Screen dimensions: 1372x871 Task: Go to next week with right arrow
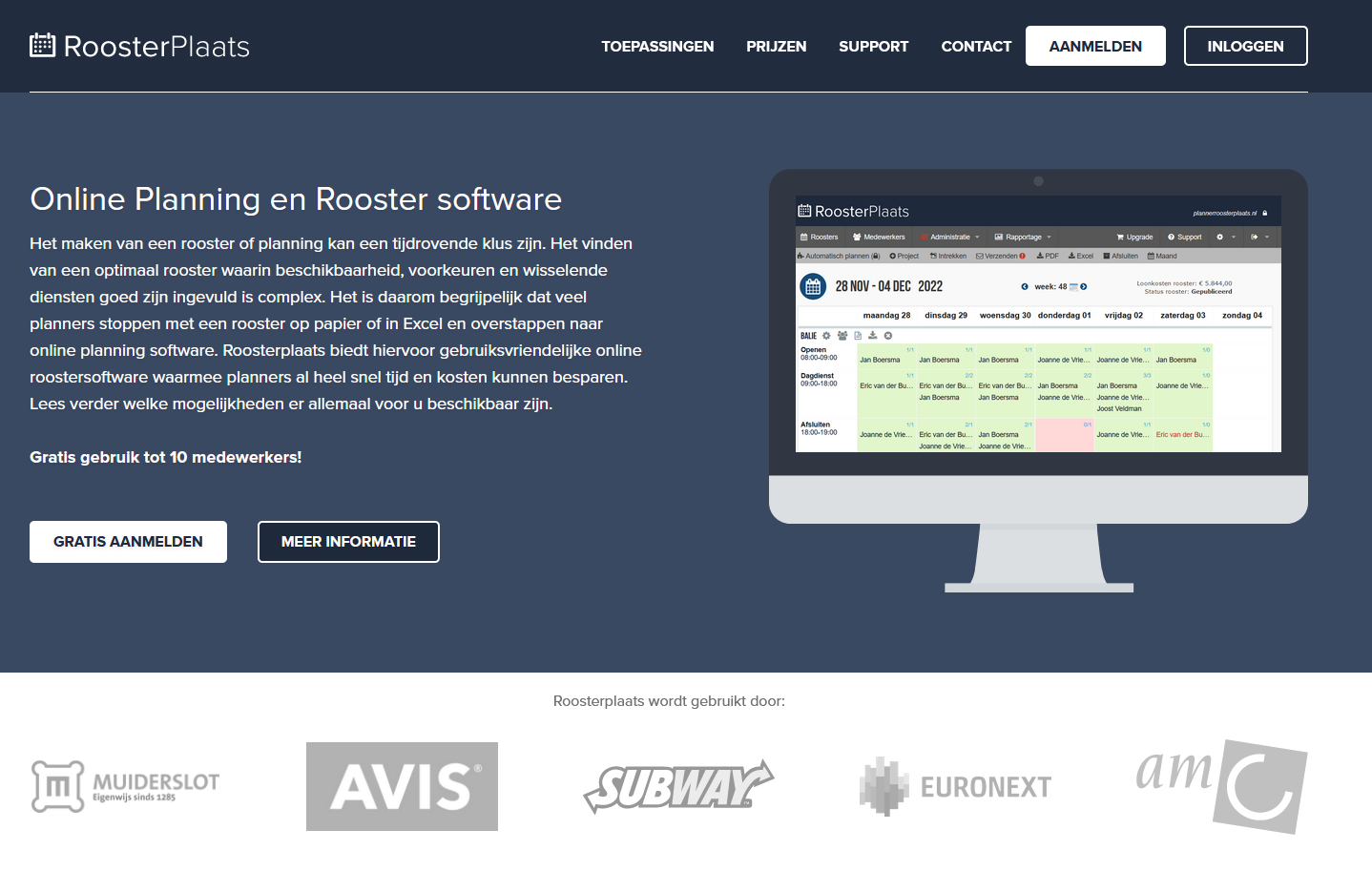(1084, 286)
